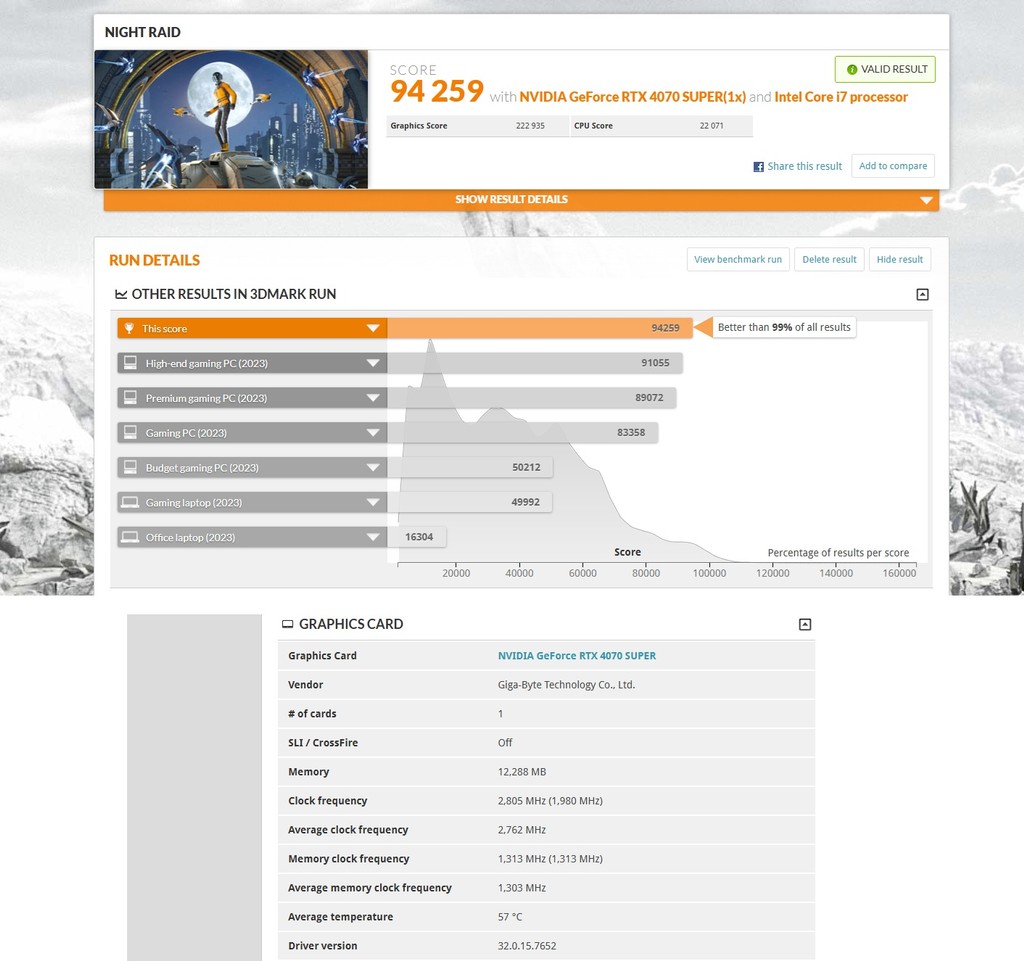Image resolution: width=1024 pixels, height=961 pixels.
Task: Click Memory value 12,288 MB
Action: point(522,772)
